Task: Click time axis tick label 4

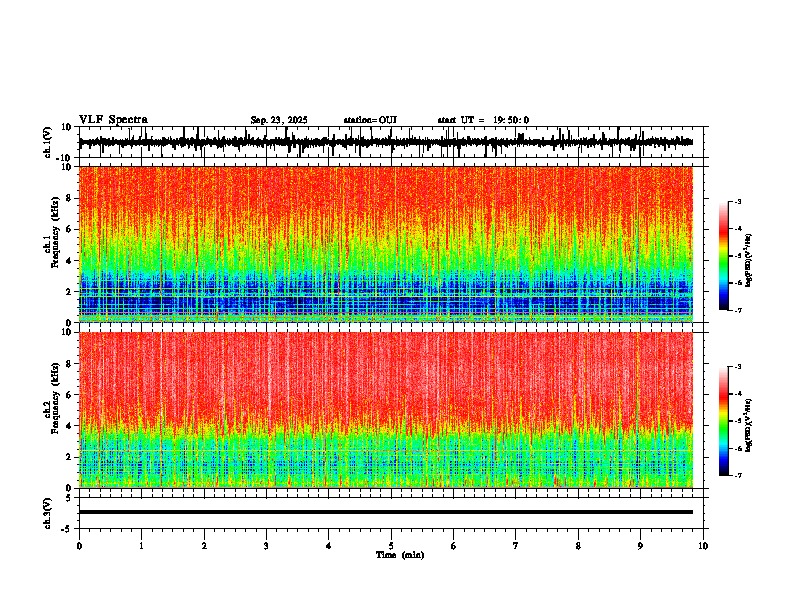Action: tap(328, 546)
